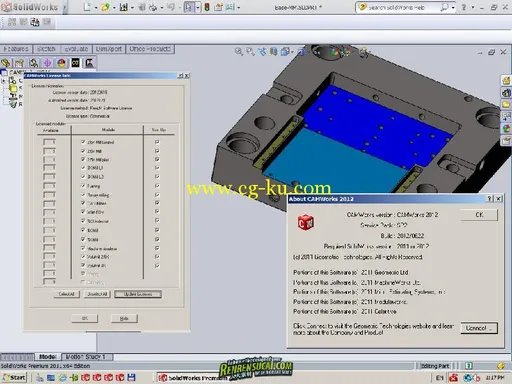
Task: Click the third icon in CAMWorks small toolbar
Action: click(35, 22)
